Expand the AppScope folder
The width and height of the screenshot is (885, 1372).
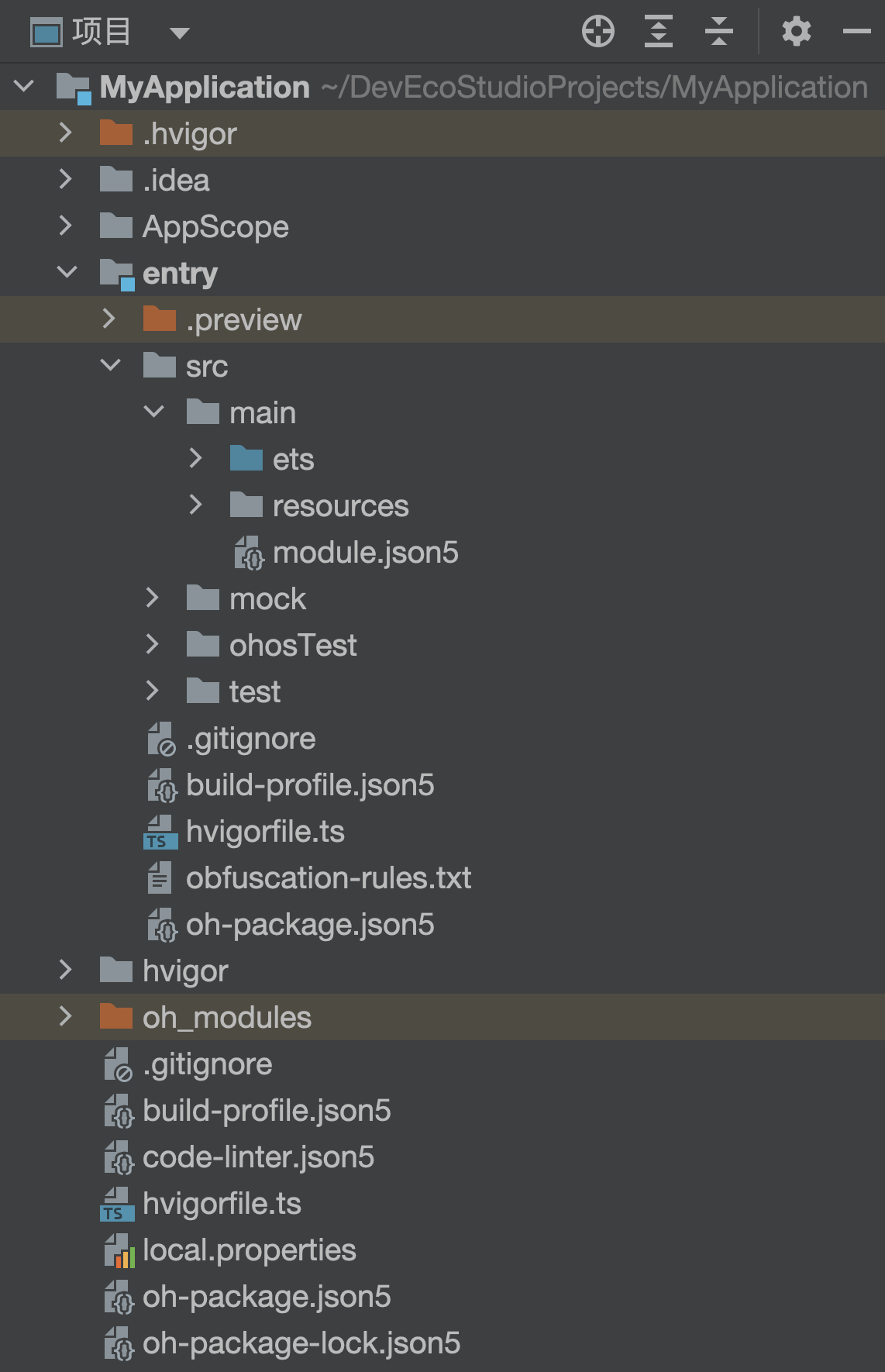pyautogui.click(x=66, y=226)
